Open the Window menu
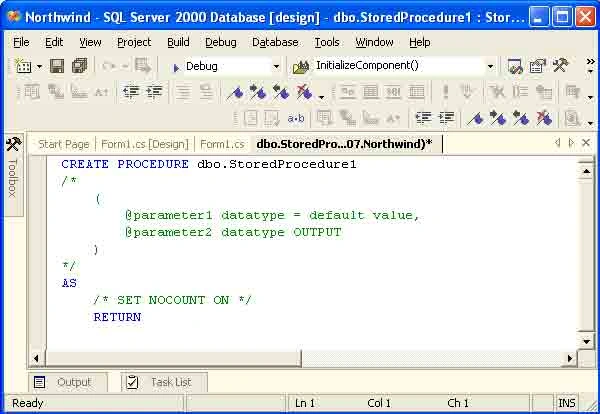This screenshot has height=414, width=600. (x=374, y=42)
